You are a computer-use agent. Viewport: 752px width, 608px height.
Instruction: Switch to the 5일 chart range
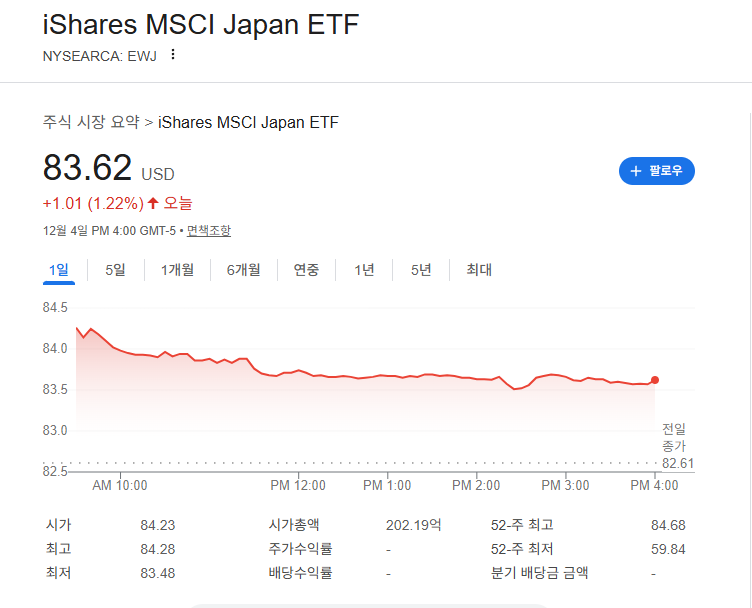point(116,270)
